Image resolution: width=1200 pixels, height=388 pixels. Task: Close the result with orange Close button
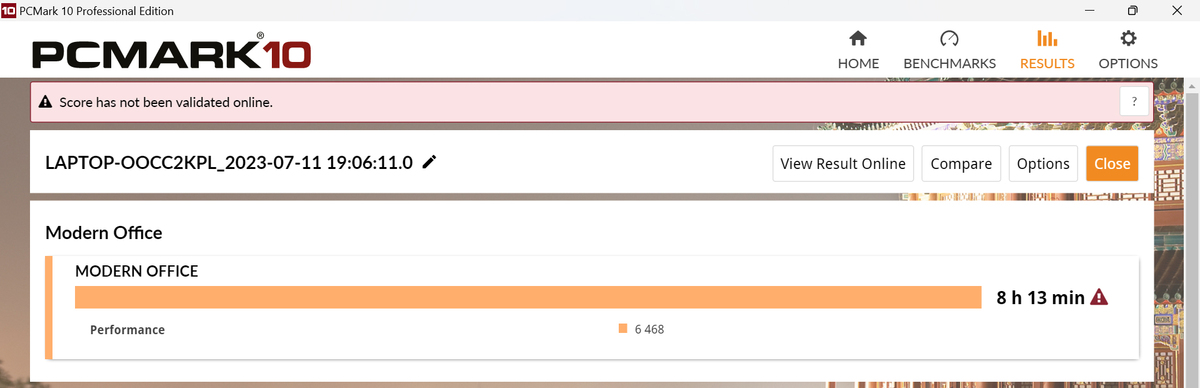[1112, 164]
